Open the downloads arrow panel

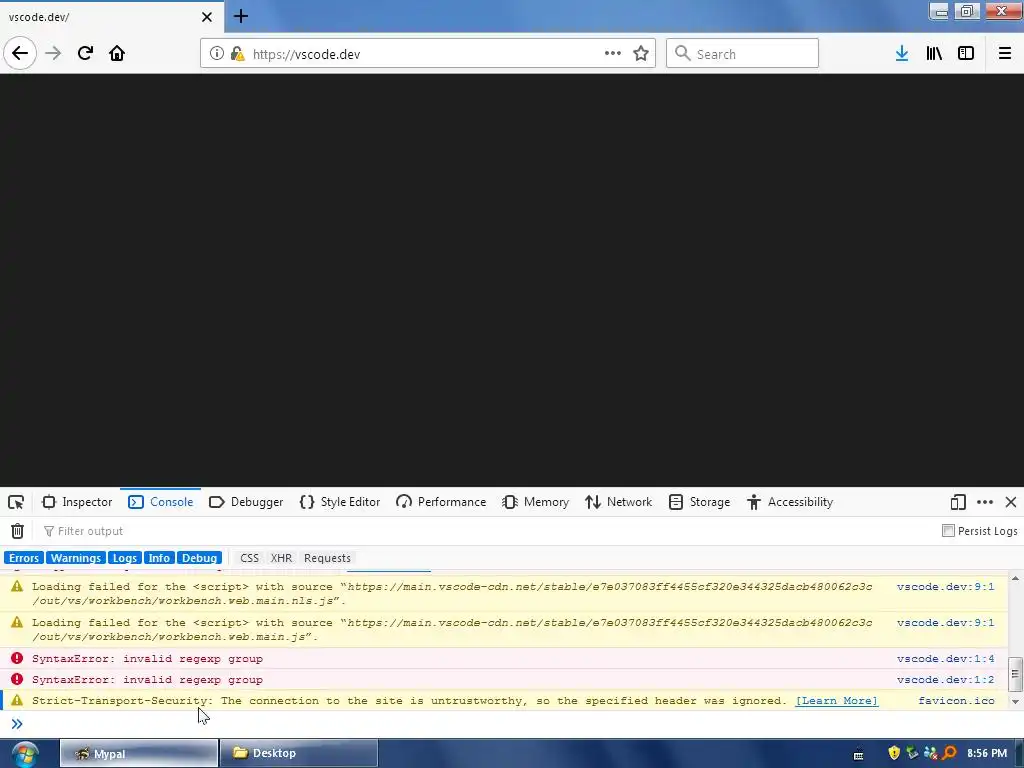point(902,54)
